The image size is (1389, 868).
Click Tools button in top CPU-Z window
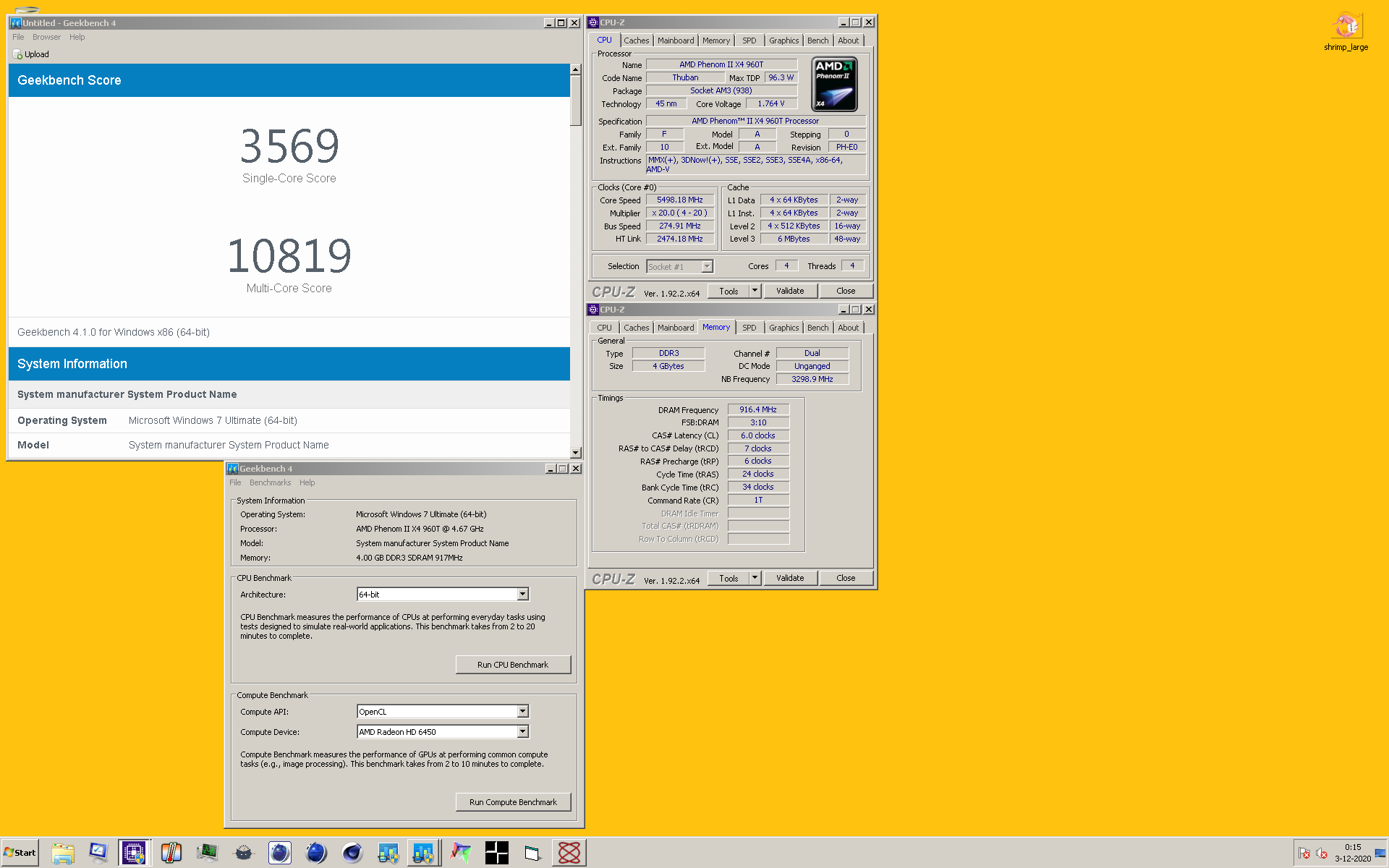729,291
